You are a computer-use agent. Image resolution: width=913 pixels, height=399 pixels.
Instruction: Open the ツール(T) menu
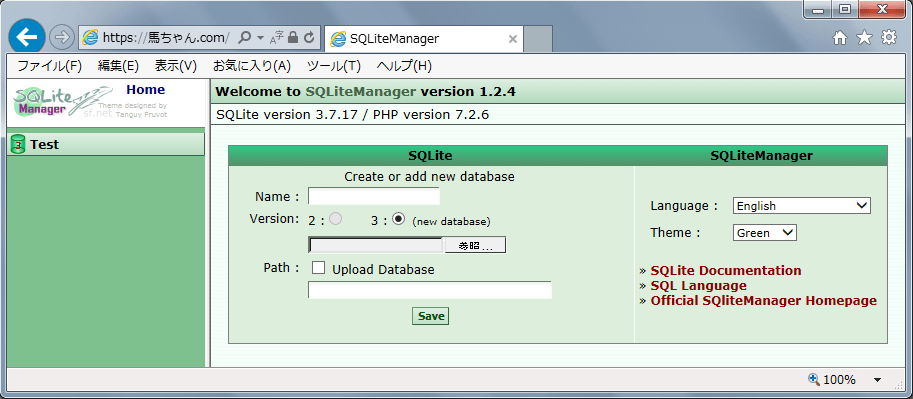click(x=334, y=66)
